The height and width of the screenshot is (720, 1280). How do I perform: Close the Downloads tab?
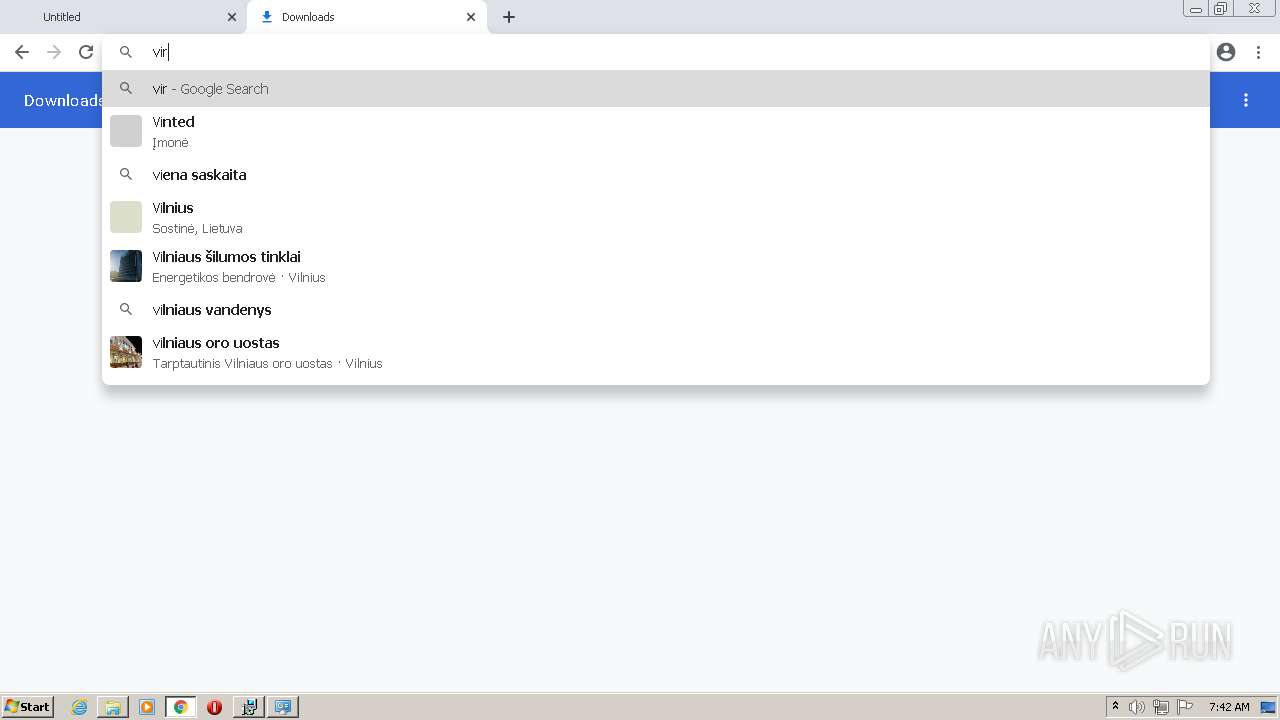[x=471, y=17]
